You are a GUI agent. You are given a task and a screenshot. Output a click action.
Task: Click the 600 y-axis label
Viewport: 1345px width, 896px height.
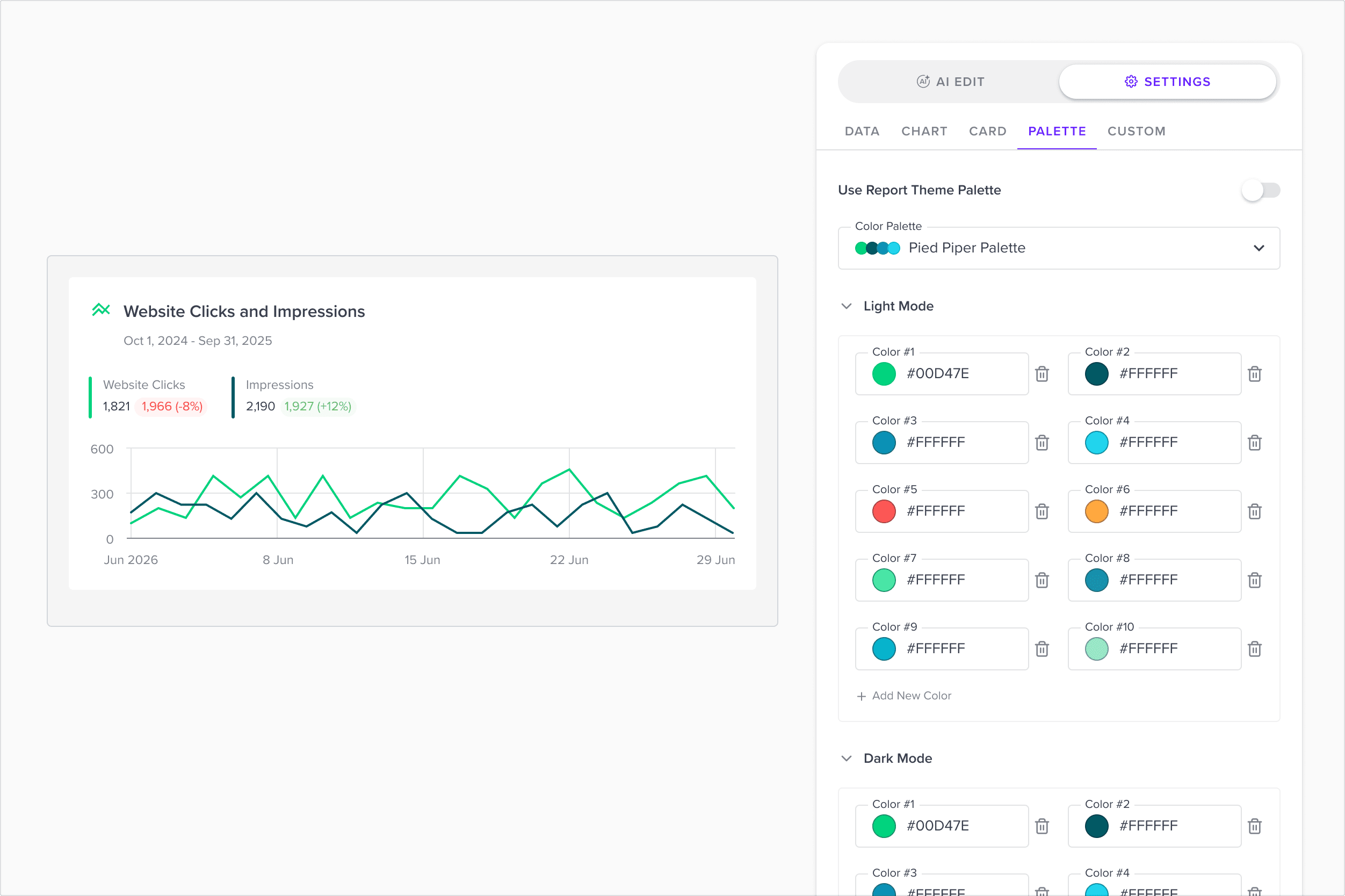[x=102, y=449]
